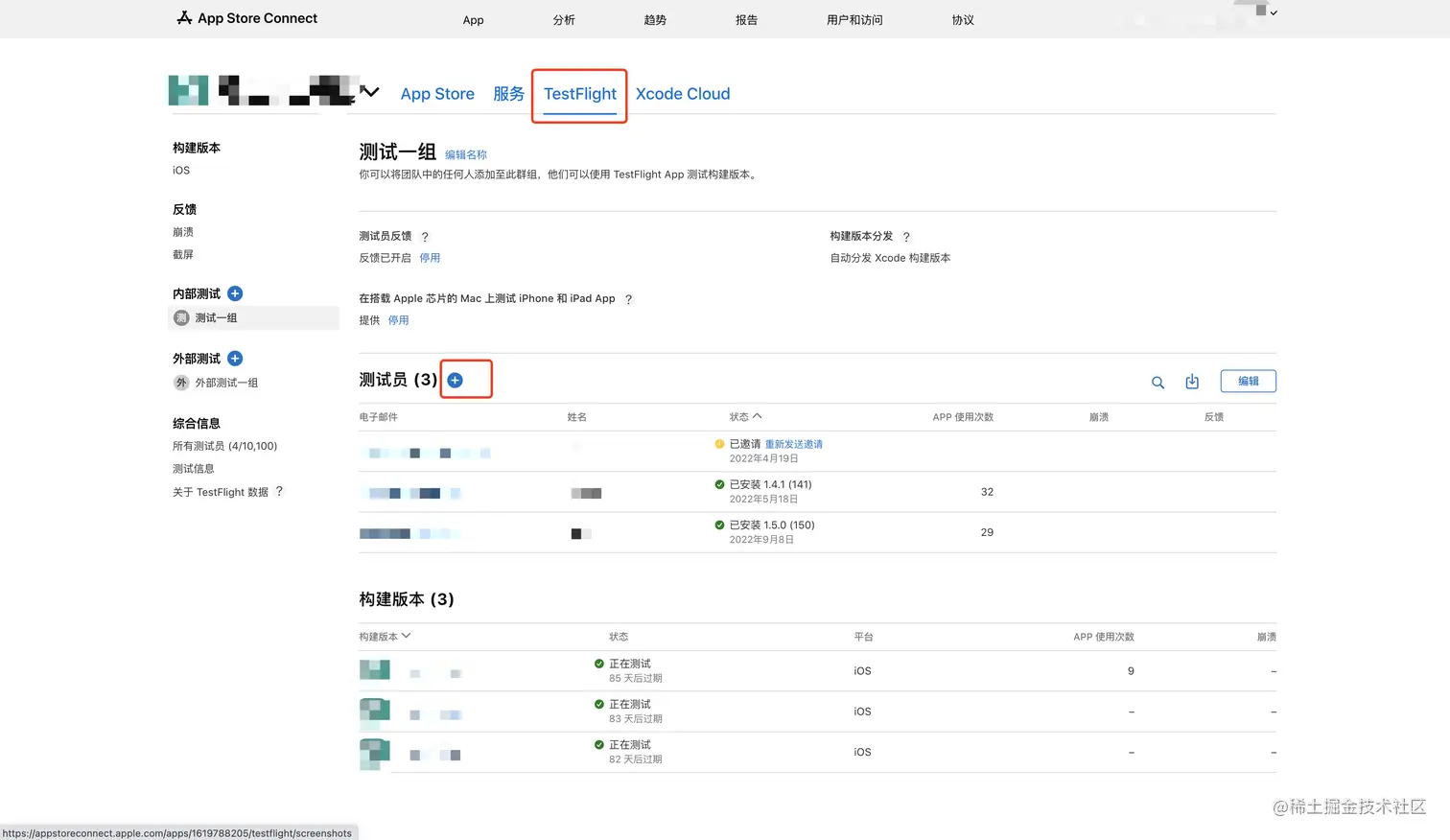Click the testers APP 使用次数 column header
This screenshot has height=840, width=1450.
[x=963, y=417]
